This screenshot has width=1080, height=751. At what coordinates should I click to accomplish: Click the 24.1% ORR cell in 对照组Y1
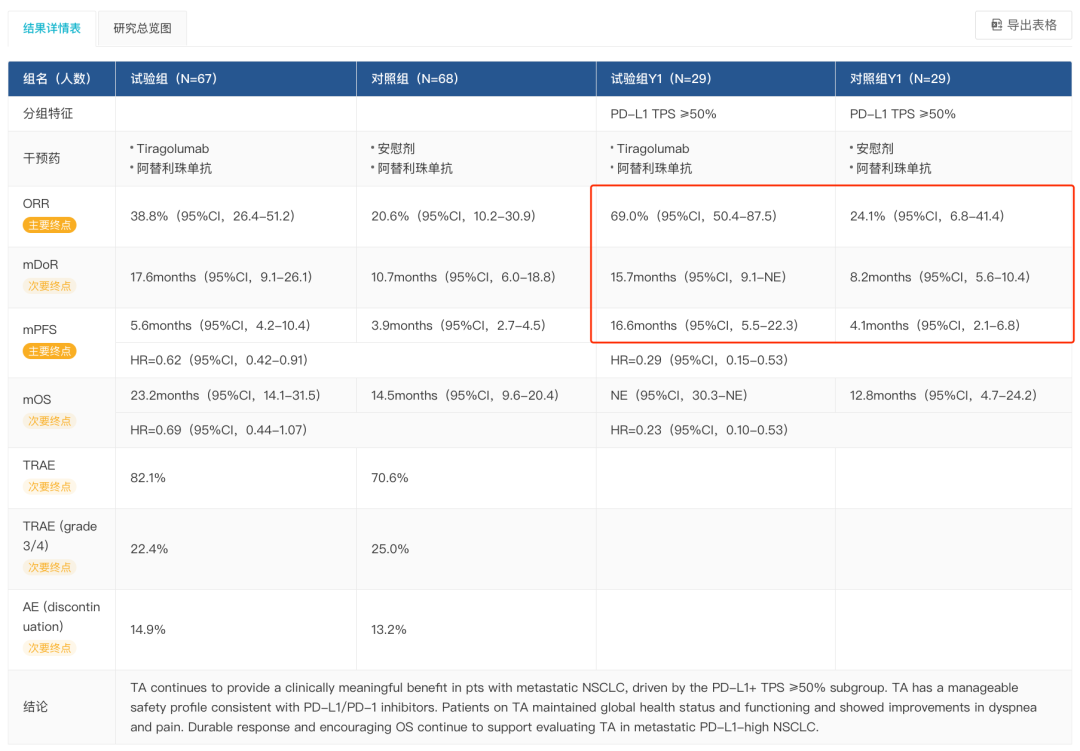pos(927,216)
